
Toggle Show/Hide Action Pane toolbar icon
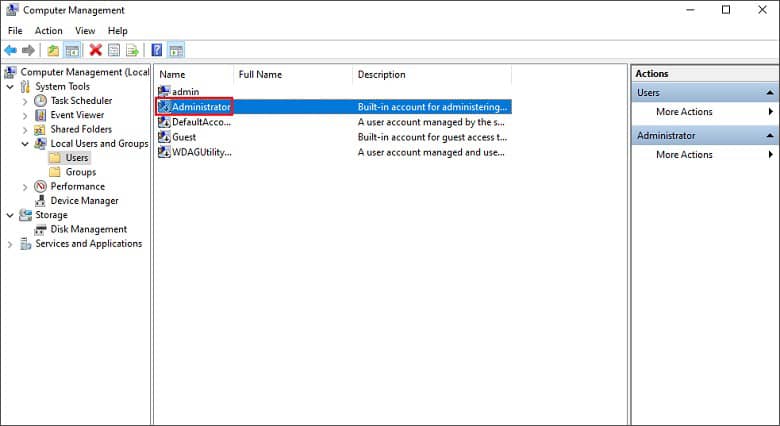coord(176,50)
